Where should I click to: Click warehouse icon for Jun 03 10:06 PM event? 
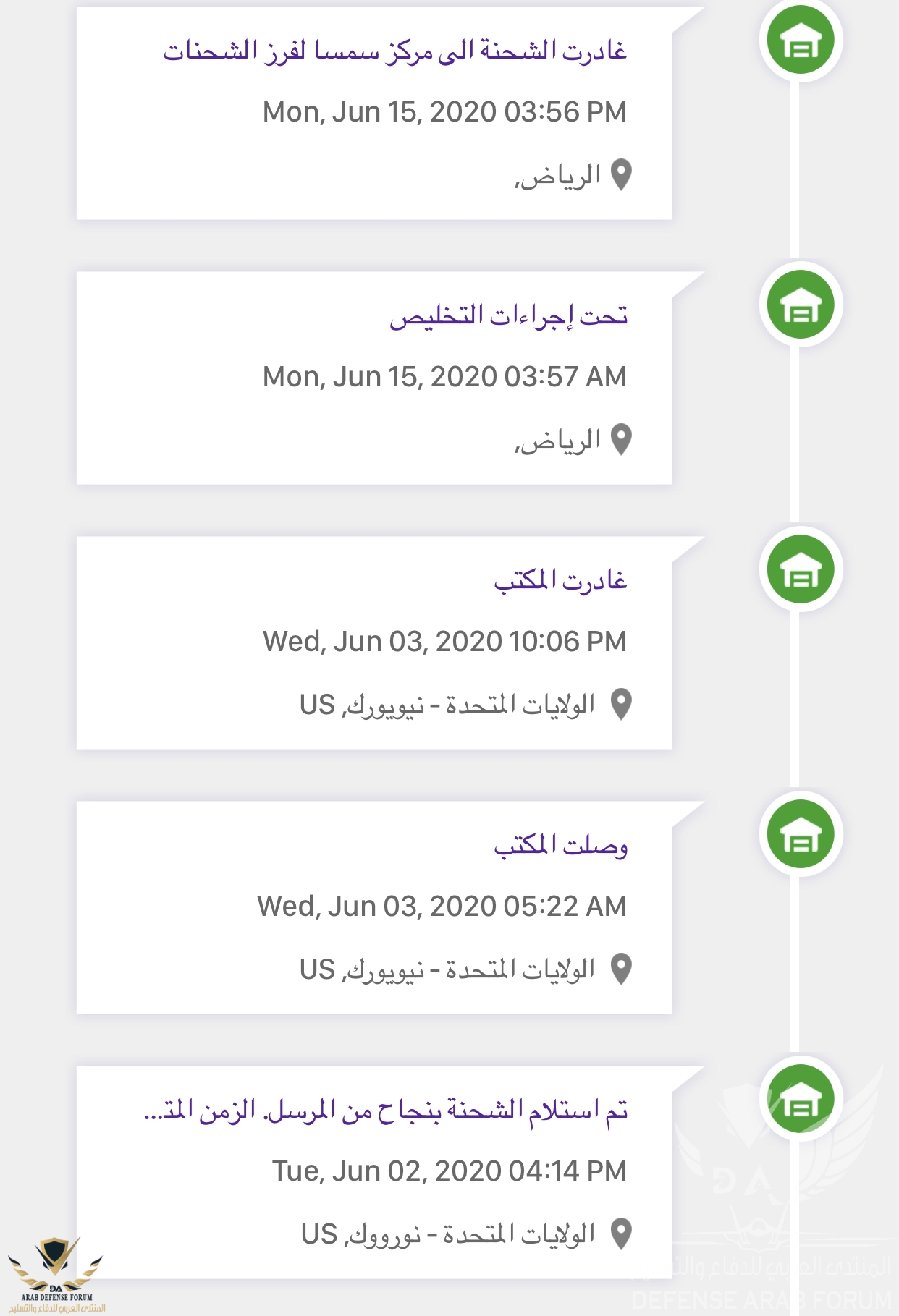801,569
